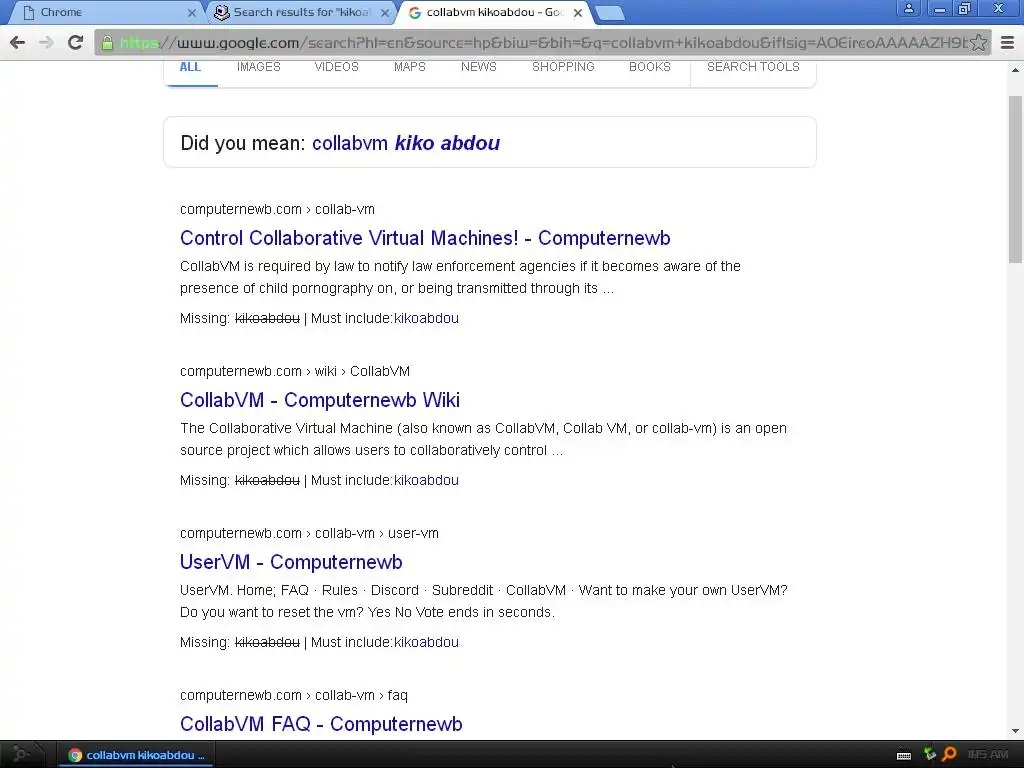1024x768 pixels.
Task: Click computernewb.com › collab-vm › user-vm breadcrumb
Action: point(310,533)
